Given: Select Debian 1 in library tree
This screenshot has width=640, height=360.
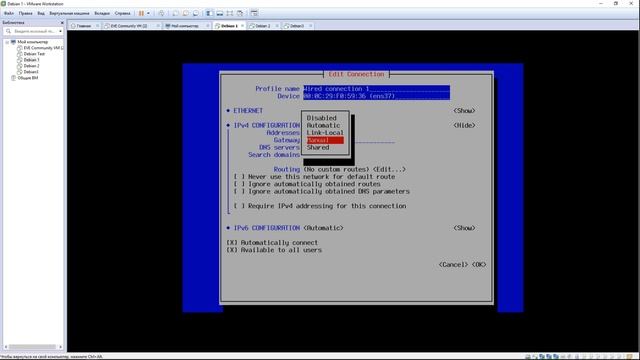Looking at the screenshot, I should [x=31, y=60].
